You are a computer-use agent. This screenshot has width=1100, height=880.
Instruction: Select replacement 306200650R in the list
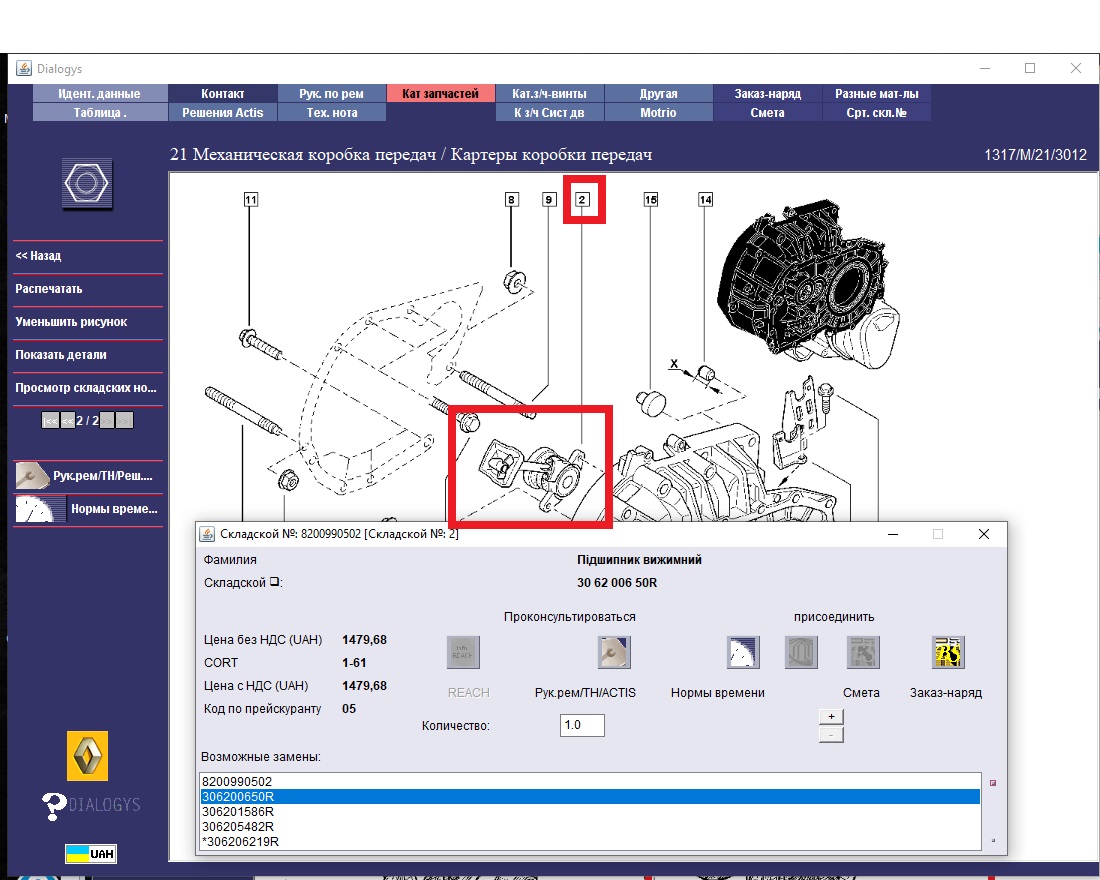pyautogui.click(x=590, y=796)
